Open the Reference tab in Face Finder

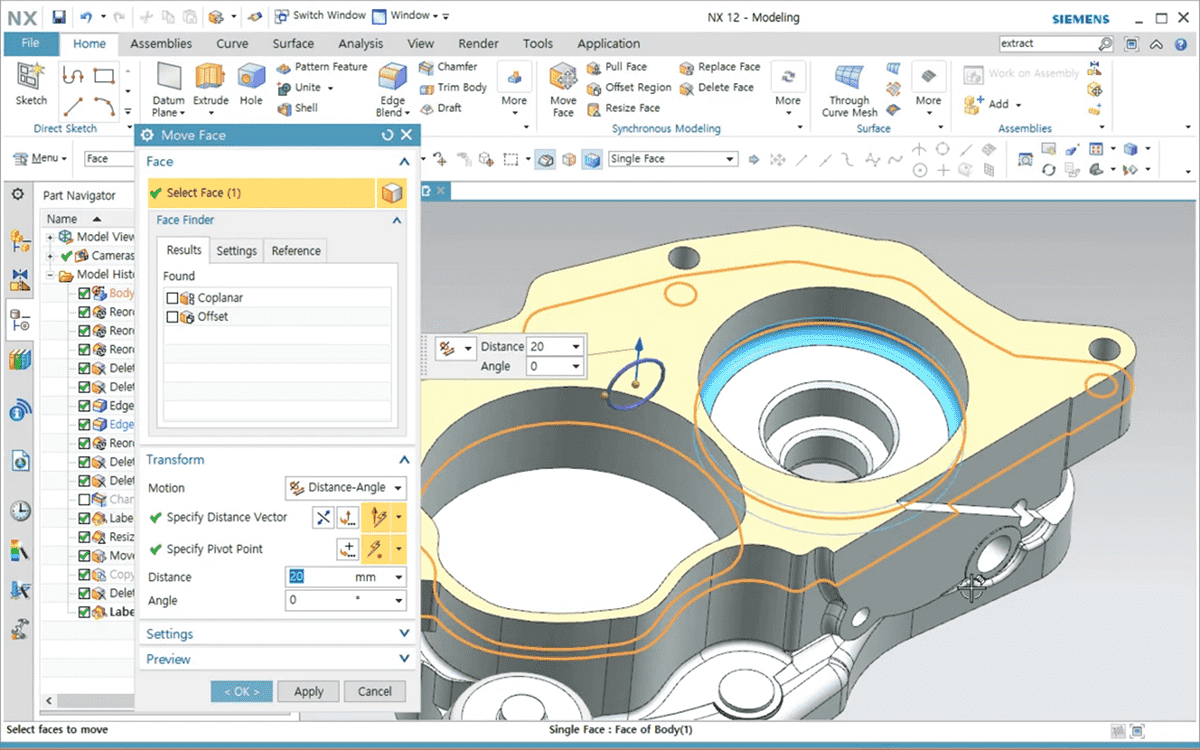pyautogui.click(x=296, y=251)
